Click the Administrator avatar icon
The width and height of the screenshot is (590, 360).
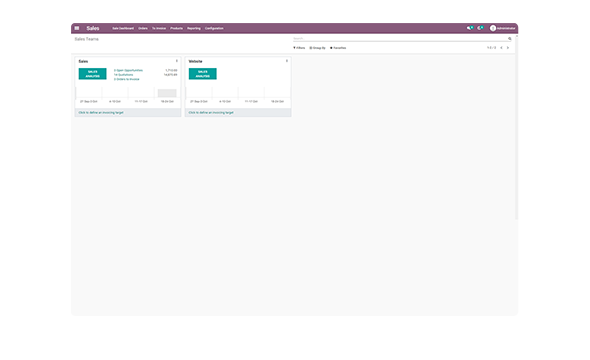493,28
